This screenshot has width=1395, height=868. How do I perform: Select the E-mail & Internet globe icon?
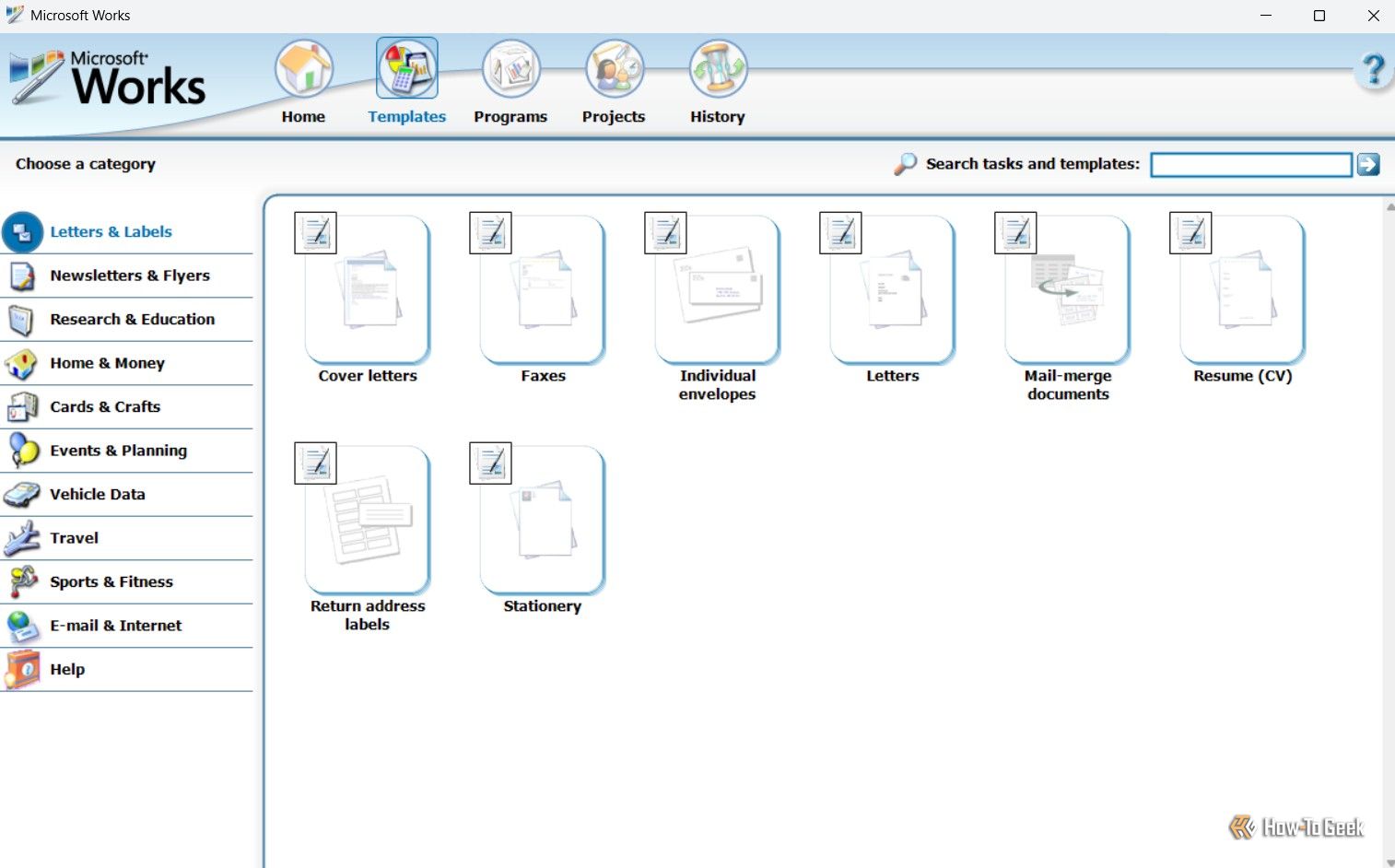pyautogui.click(x=20, y=625)
